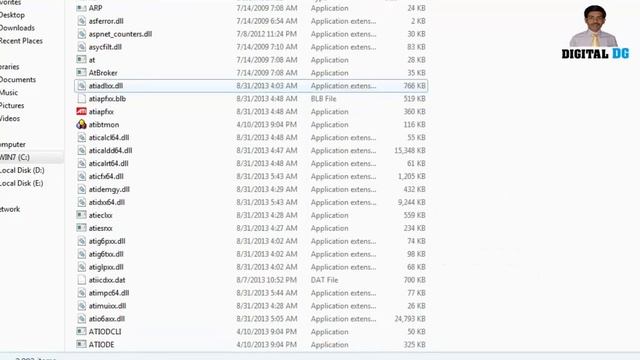Select file name ATIODE

pos(102,344)
